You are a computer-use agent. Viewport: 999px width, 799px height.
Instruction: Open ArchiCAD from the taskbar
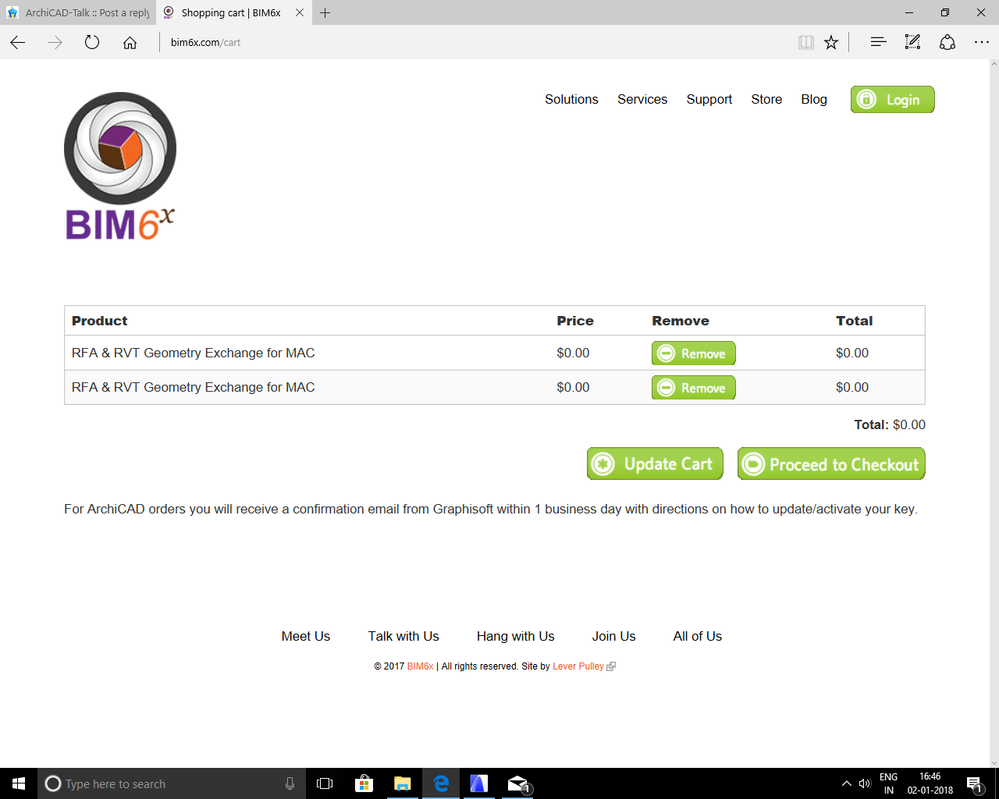click(478, 784)
